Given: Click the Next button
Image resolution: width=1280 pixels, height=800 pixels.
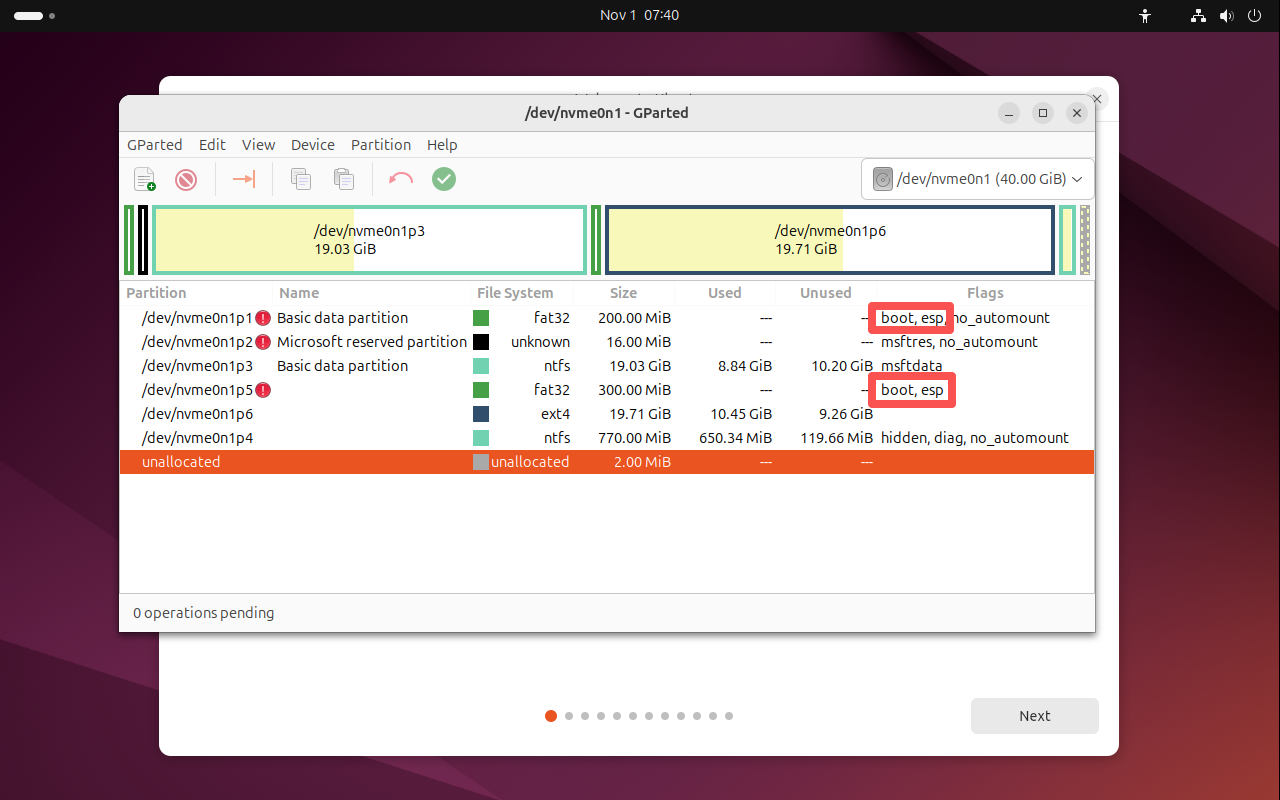Looking at the screenshot, I should pyautogui.click(x=1034, y=715).
